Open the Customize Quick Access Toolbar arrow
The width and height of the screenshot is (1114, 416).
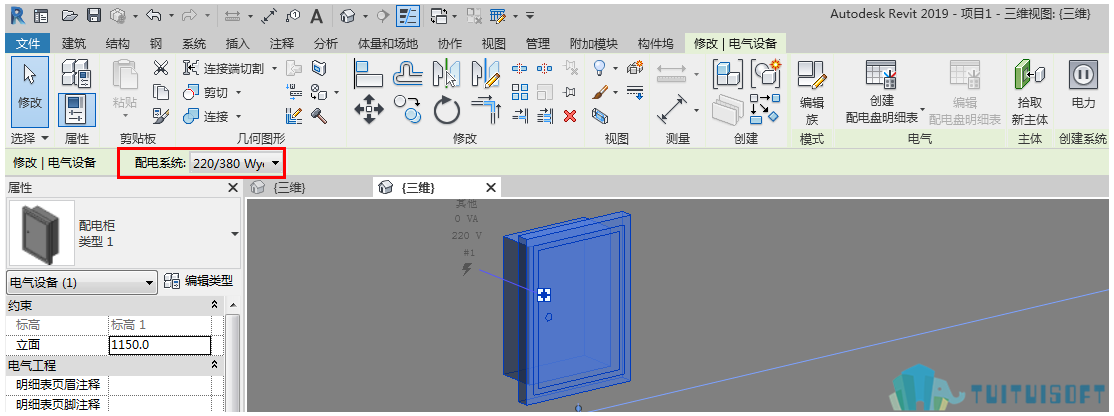point(531,15)
